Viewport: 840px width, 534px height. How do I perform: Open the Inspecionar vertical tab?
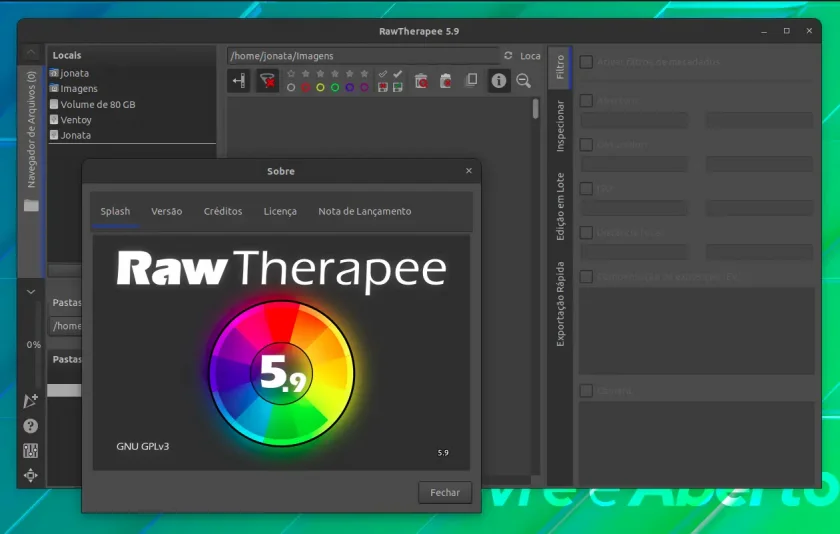560,126
